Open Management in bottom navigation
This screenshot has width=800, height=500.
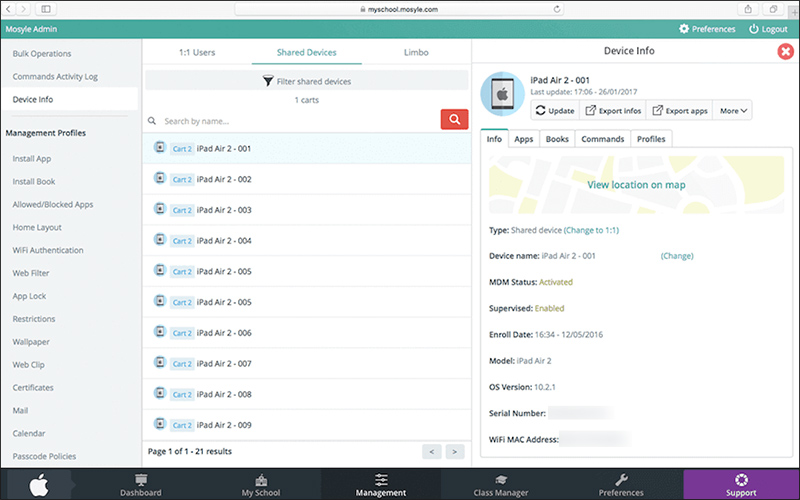click(x=381, y=485)
